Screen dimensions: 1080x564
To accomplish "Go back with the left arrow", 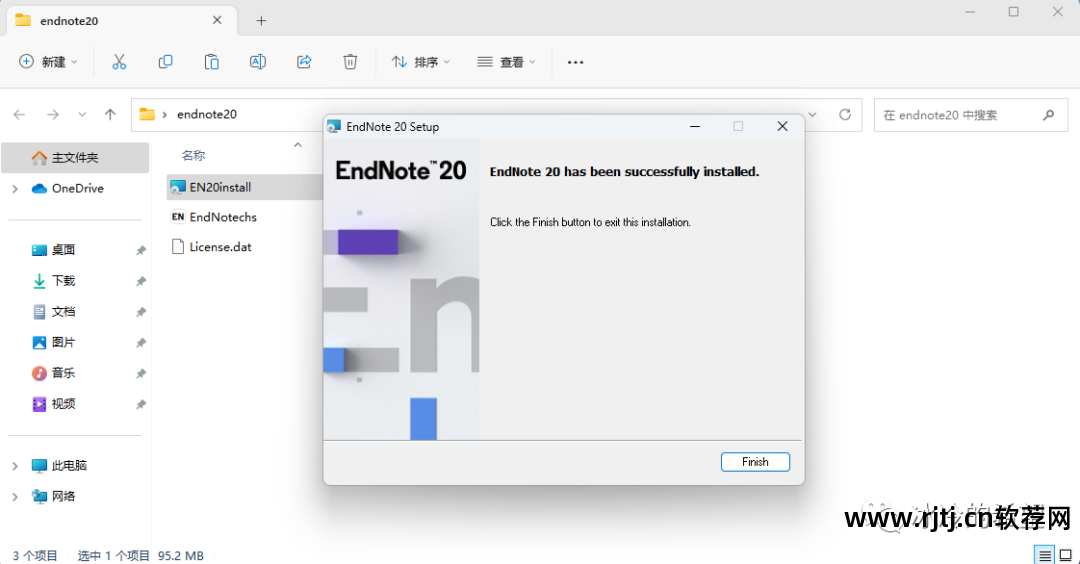I will pos(19,114).
